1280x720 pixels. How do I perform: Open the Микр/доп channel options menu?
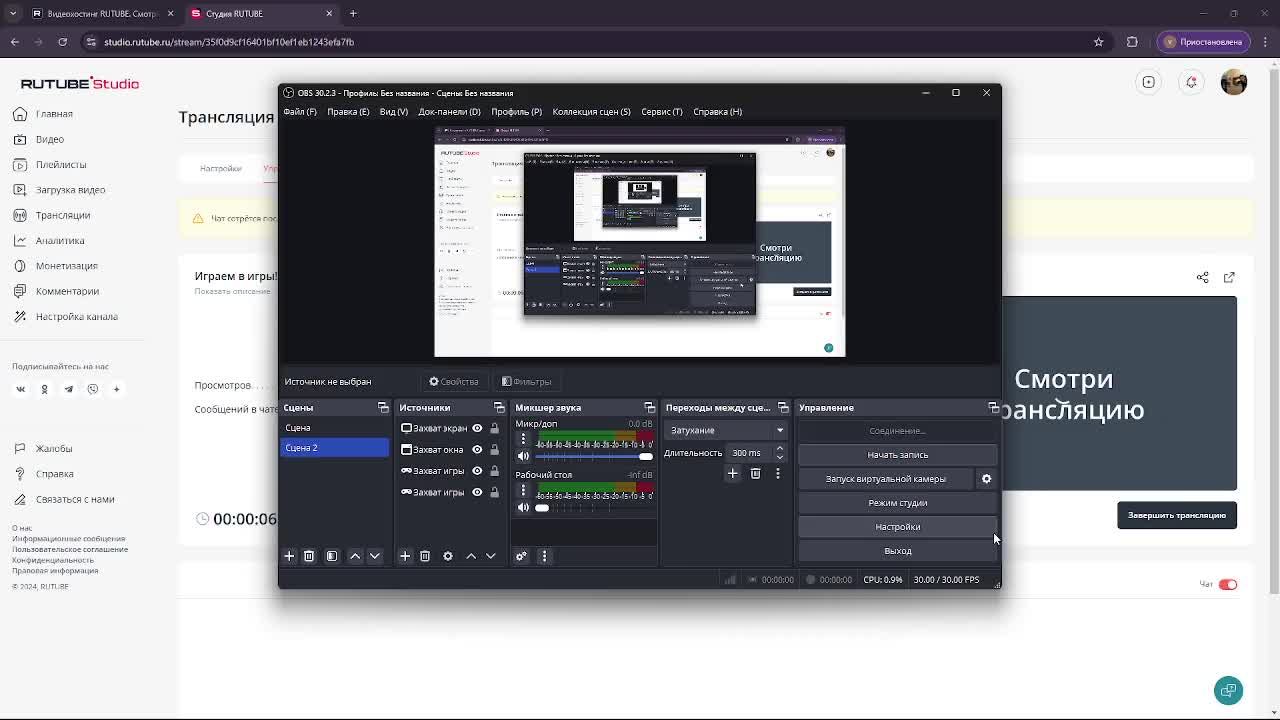point(523,439)
